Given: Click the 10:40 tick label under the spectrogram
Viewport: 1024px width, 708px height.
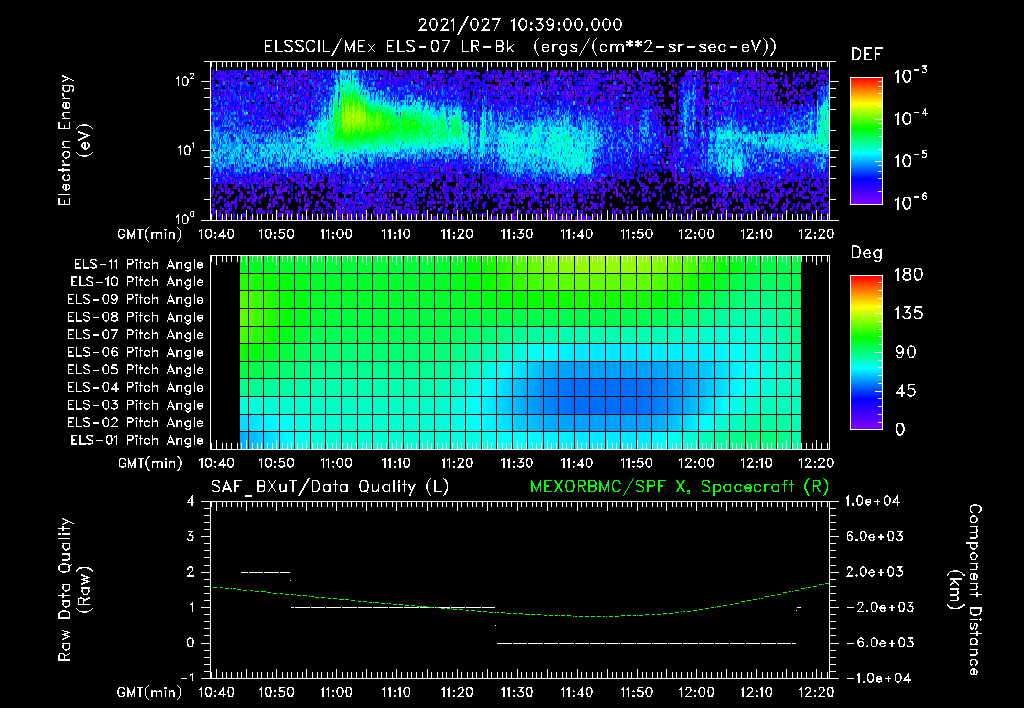Looking at the screenshot, I should (x=216, y=234).
